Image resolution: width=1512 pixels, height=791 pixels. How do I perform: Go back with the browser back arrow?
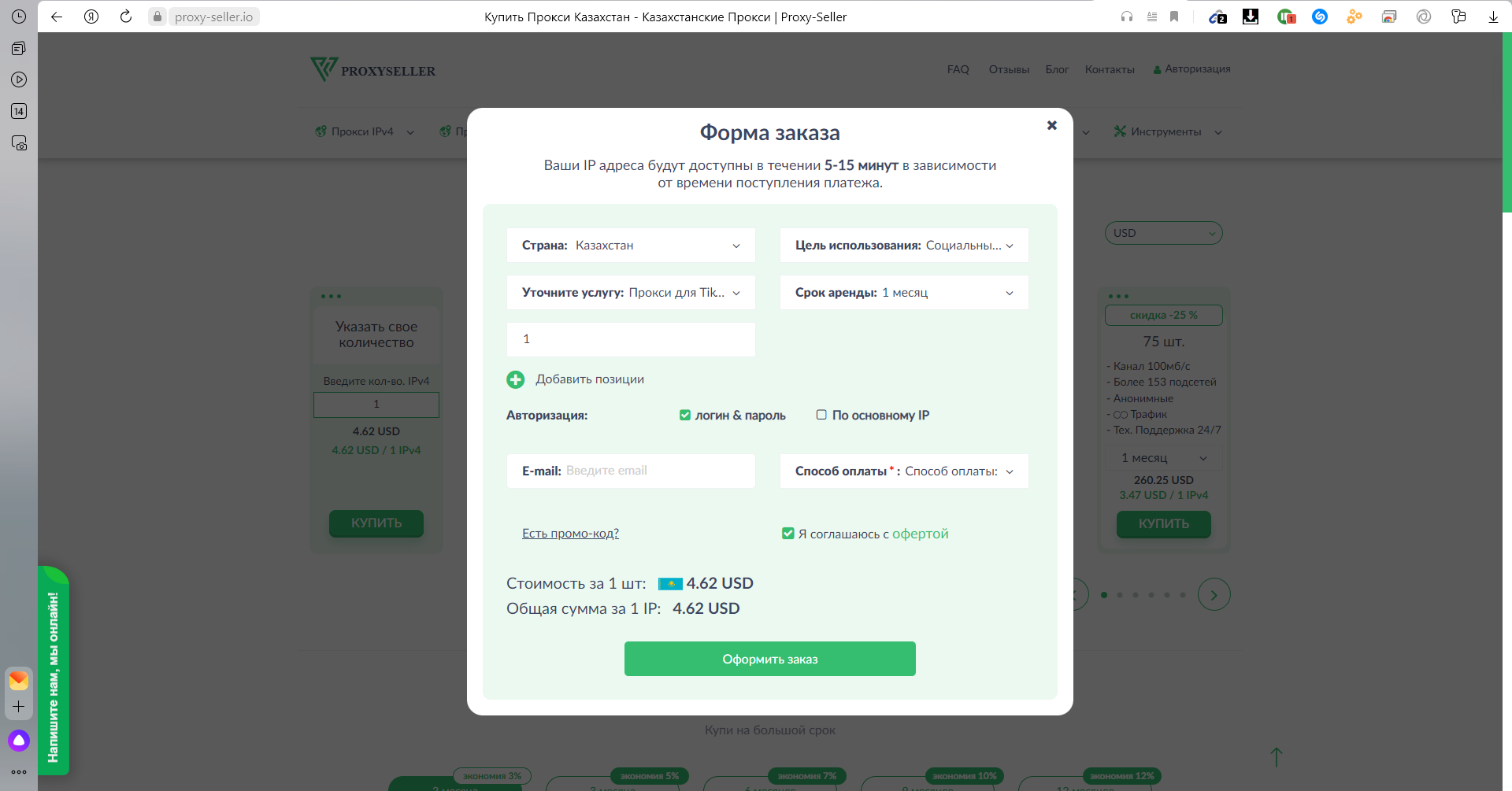[x=57, y=17]
